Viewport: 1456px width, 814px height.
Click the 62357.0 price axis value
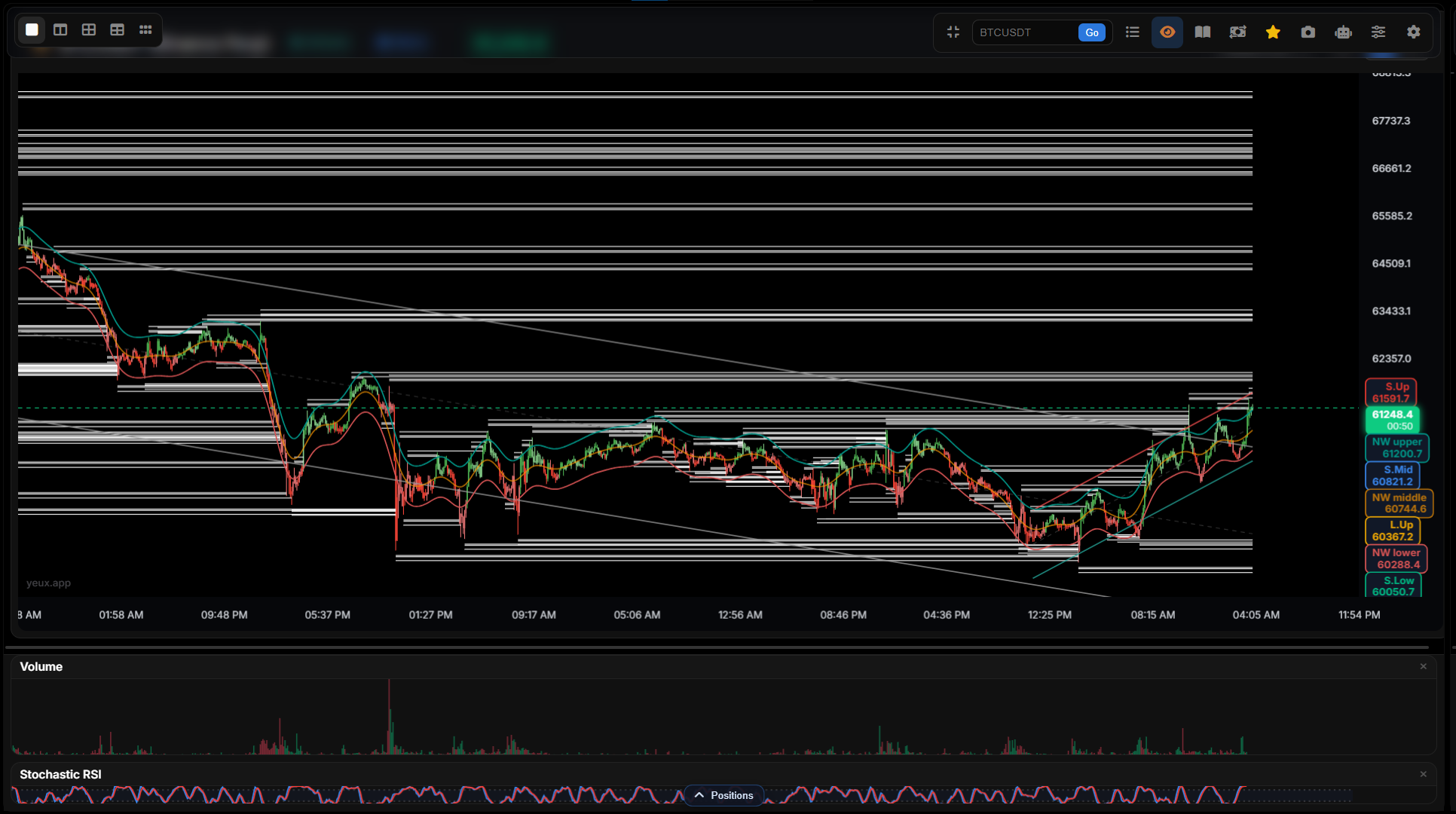pos(1391,359)
